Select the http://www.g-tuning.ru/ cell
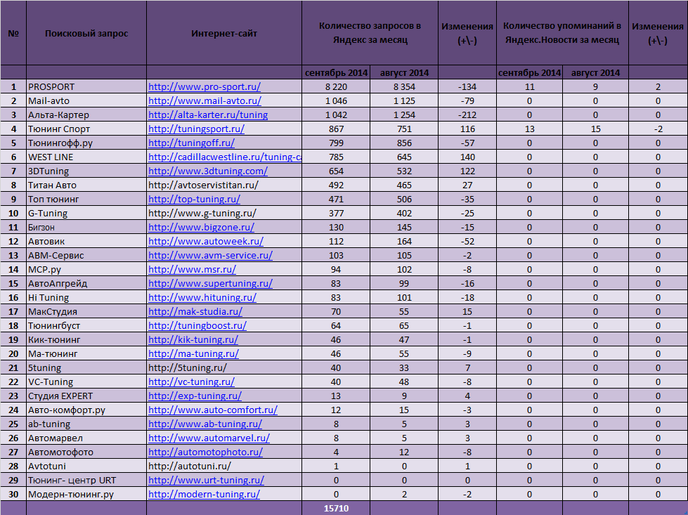Viewport: 688px width, 515px height. tap(224, 213)
